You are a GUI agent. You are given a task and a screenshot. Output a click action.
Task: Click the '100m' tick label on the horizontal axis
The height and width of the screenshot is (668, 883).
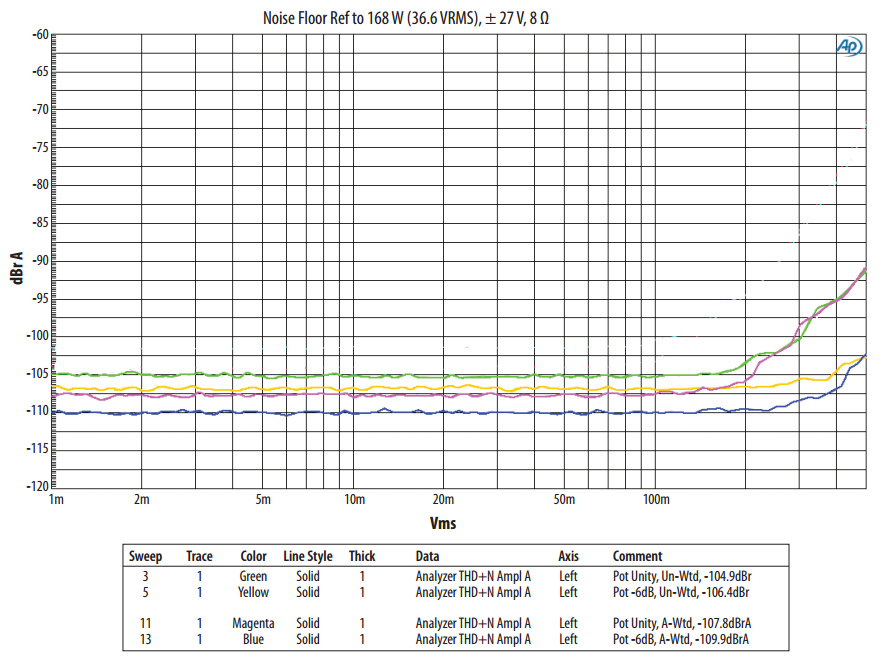tap(655, 500)
